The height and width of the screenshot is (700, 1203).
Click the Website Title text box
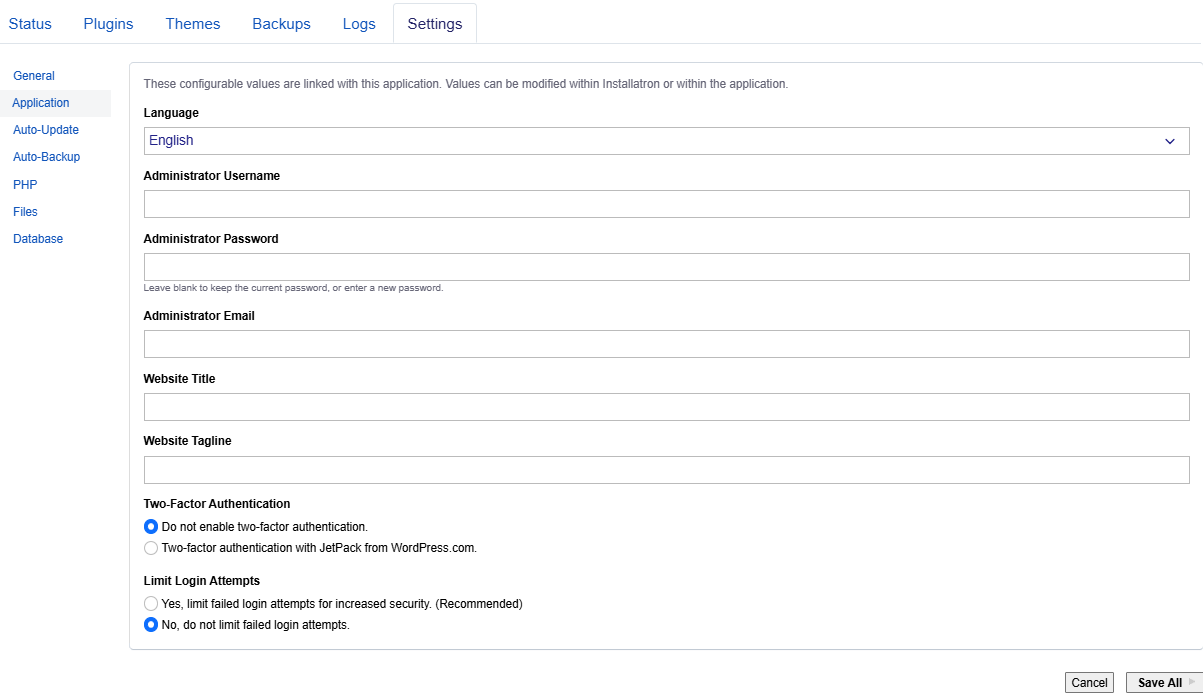click(x=666, y=407)
